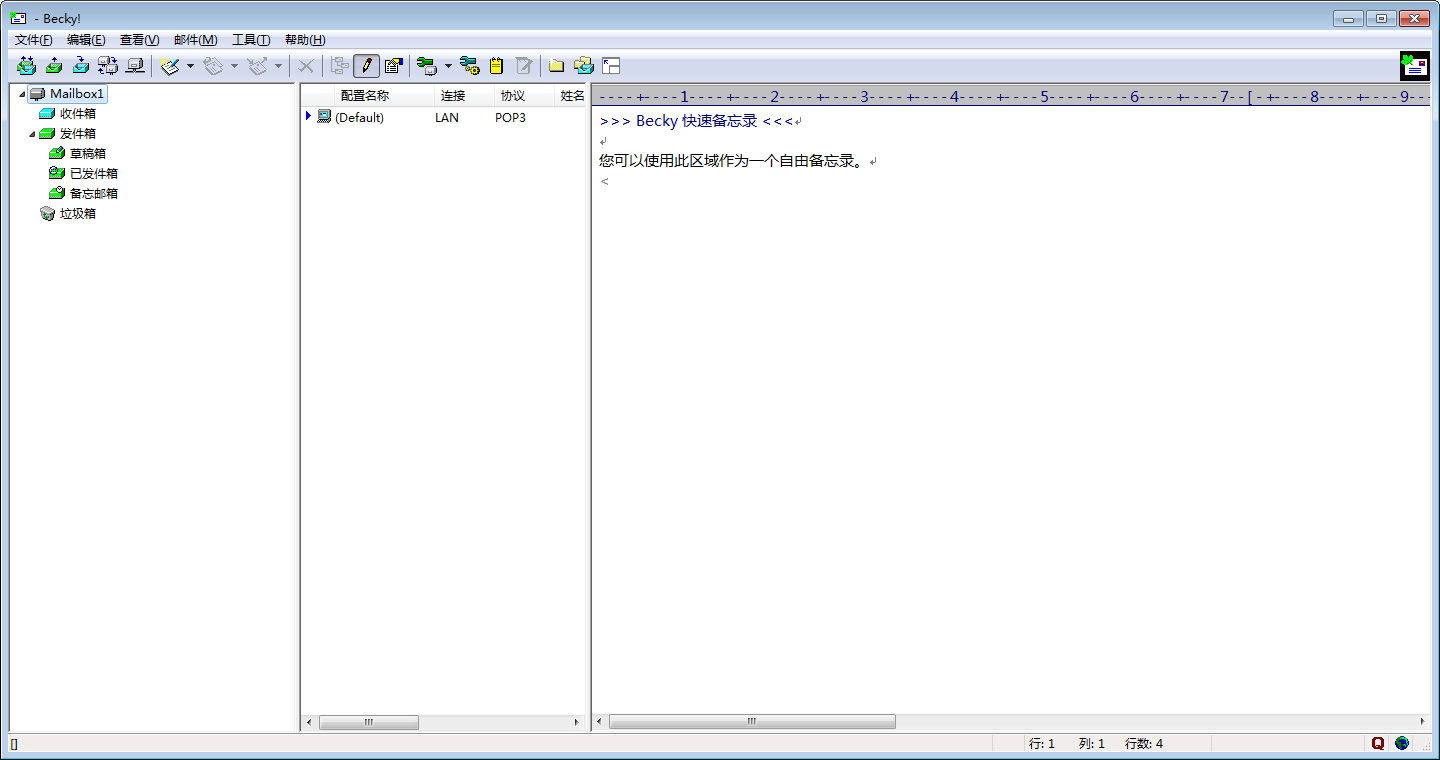Click the globe icon in status bar

pos(1402,743)
